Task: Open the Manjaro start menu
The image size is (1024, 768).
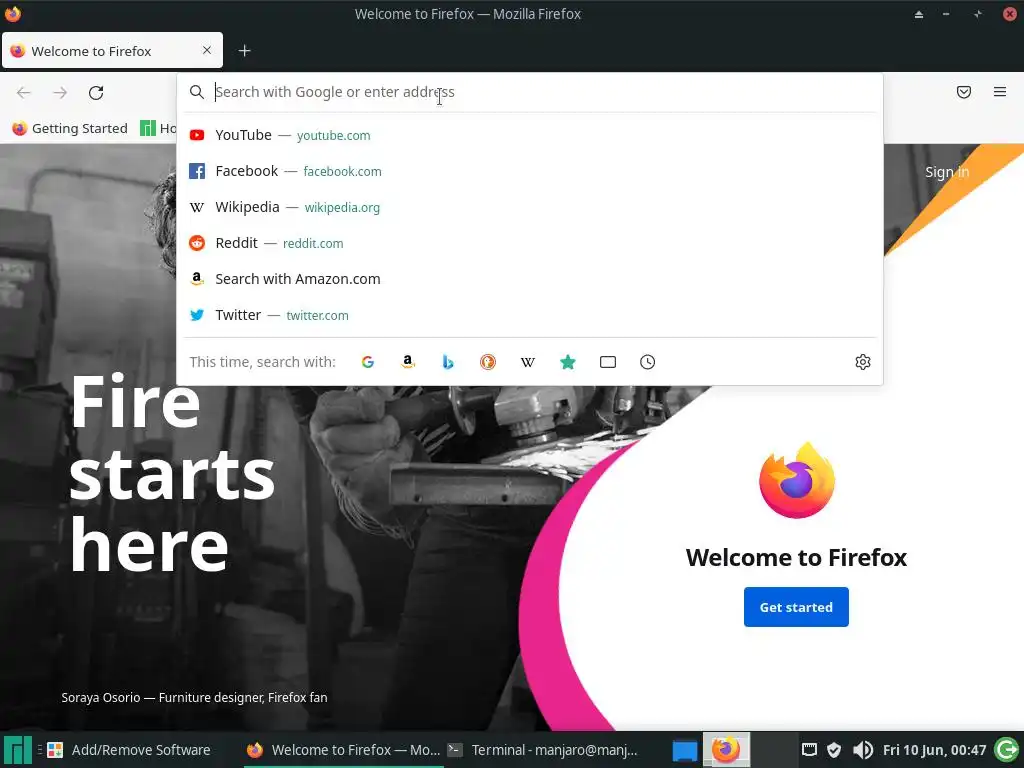Action: tap(18, 750)
